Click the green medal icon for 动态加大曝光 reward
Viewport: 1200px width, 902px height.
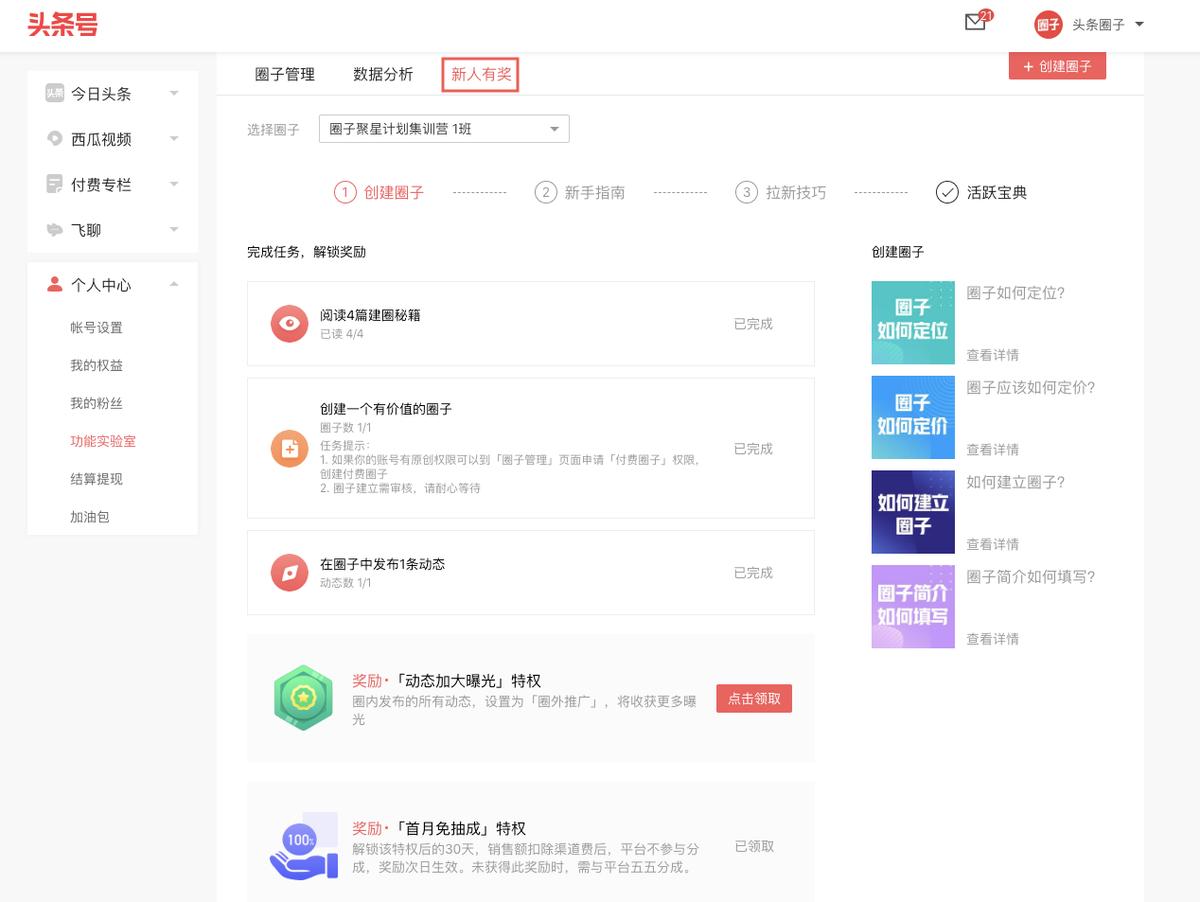303,698
